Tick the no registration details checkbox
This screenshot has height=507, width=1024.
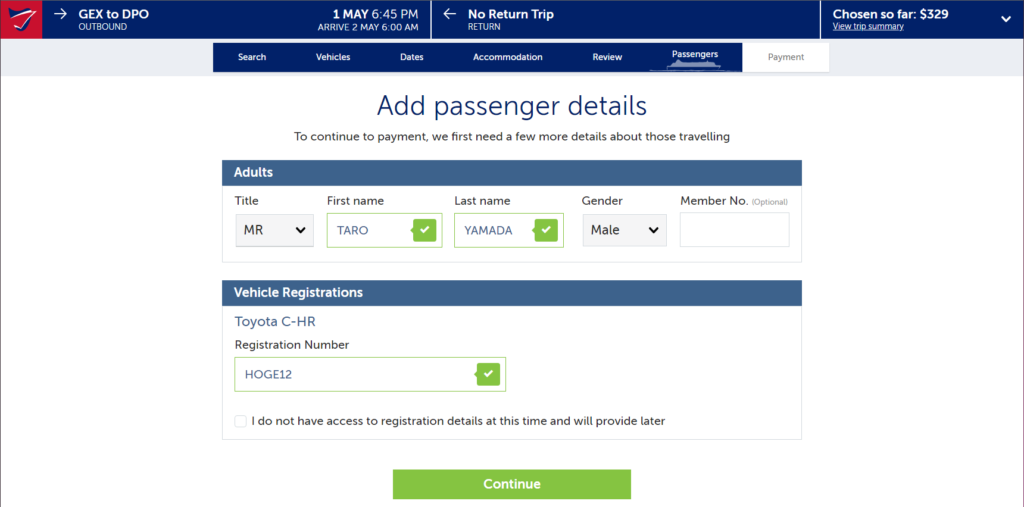coord(240,421)
